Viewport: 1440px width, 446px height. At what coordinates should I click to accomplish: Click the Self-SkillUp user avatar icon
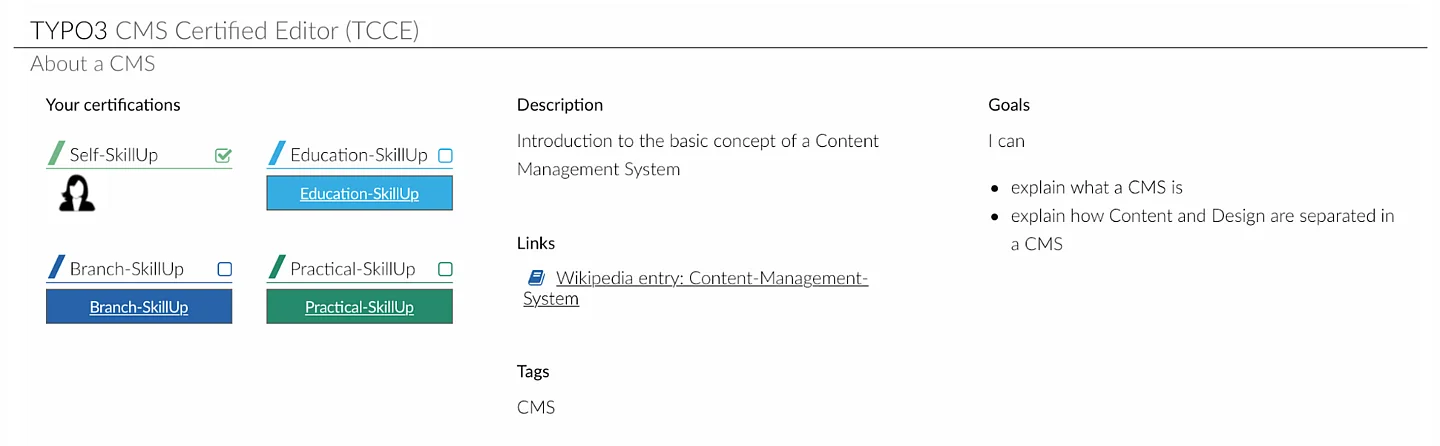(77, 193)
